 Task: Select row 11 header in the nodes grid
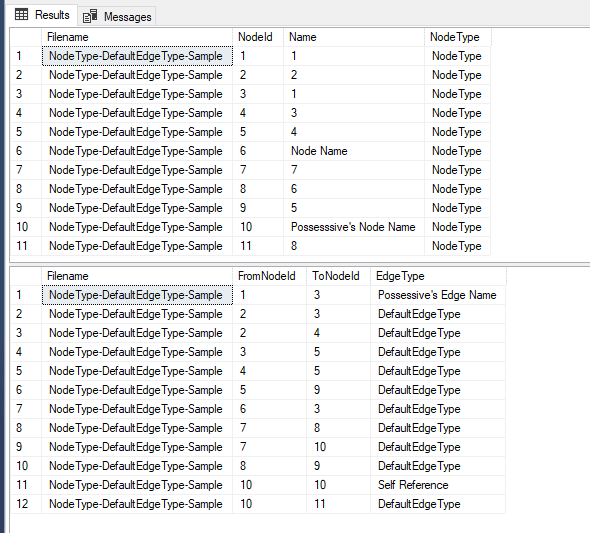coord(26,246)
